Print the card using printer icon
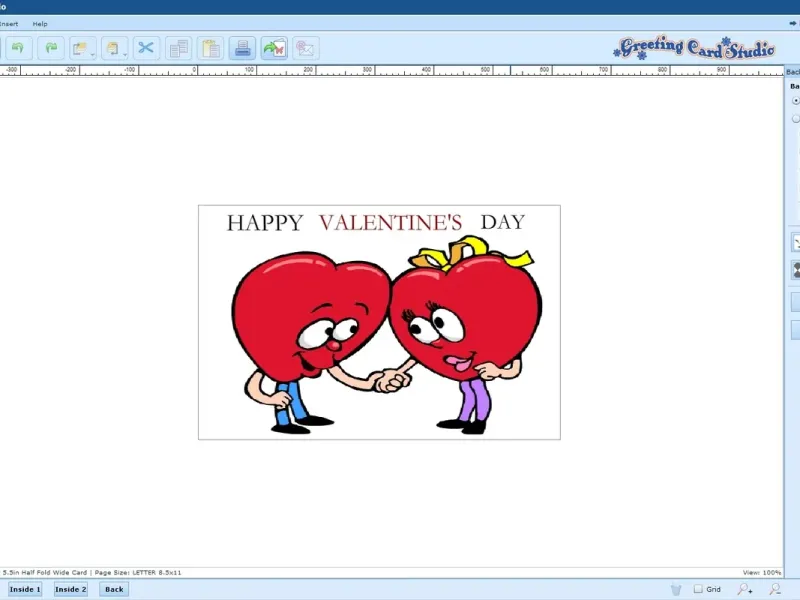 [x=242, y=48]
